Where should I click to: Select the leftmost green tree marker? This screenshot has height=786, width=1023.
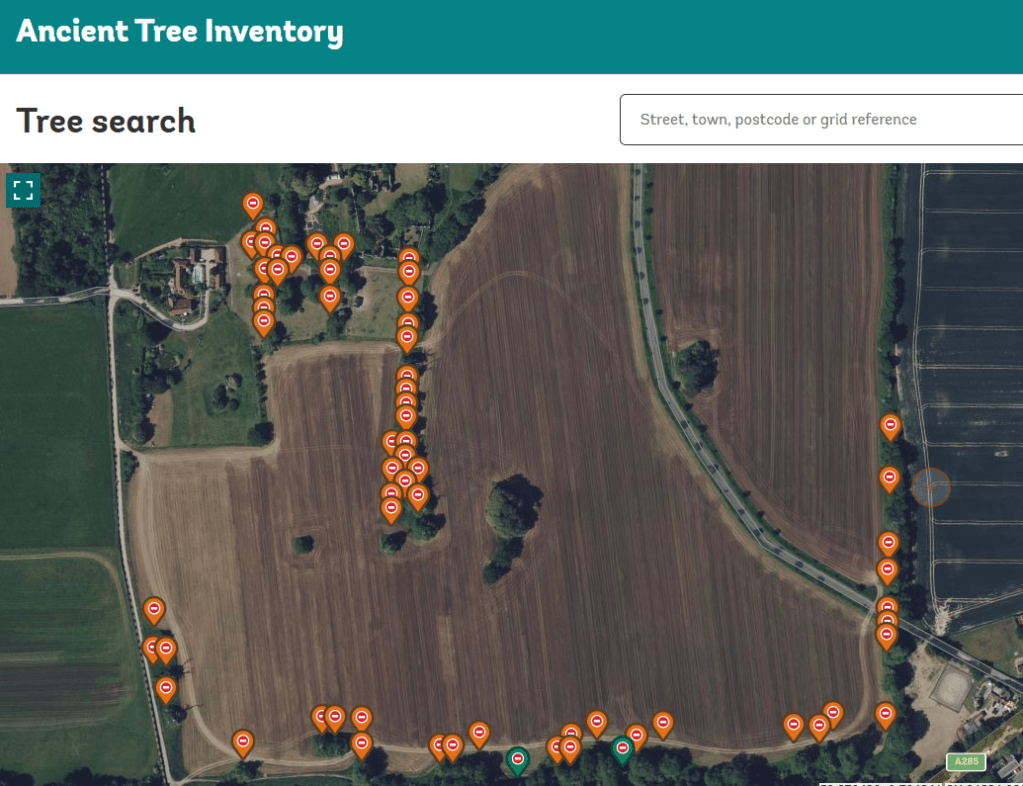[x=517, y=760]
